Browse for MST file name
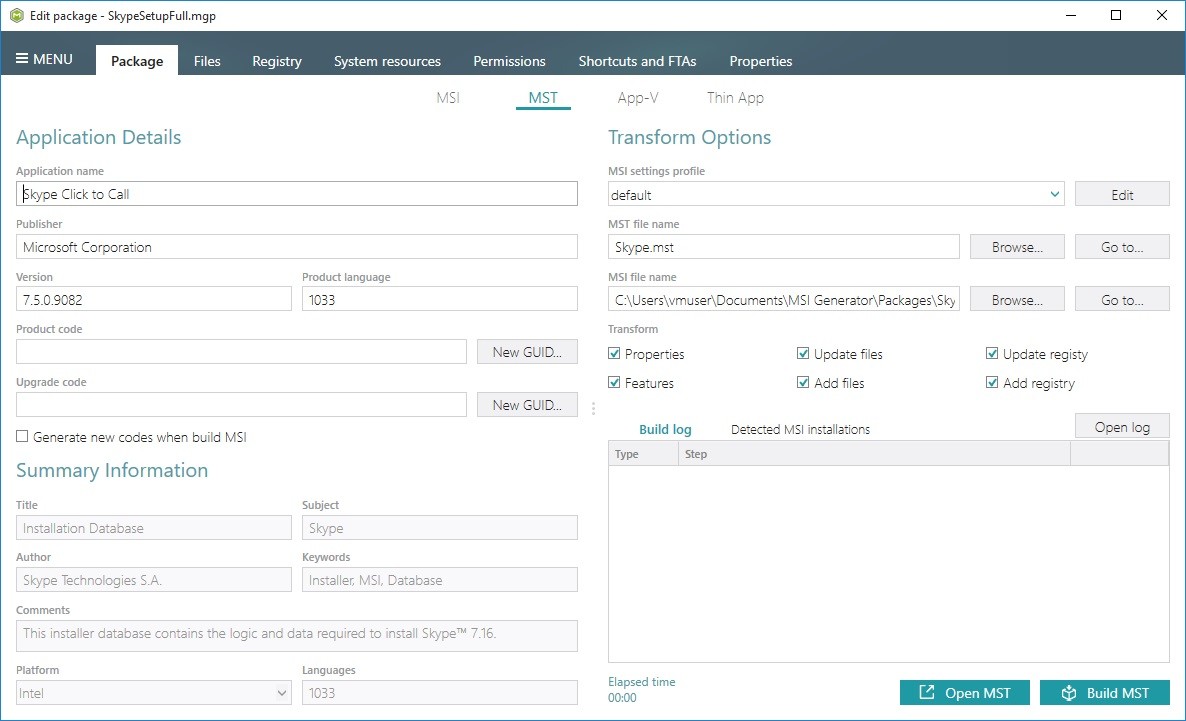 [x=1017, y=247]
